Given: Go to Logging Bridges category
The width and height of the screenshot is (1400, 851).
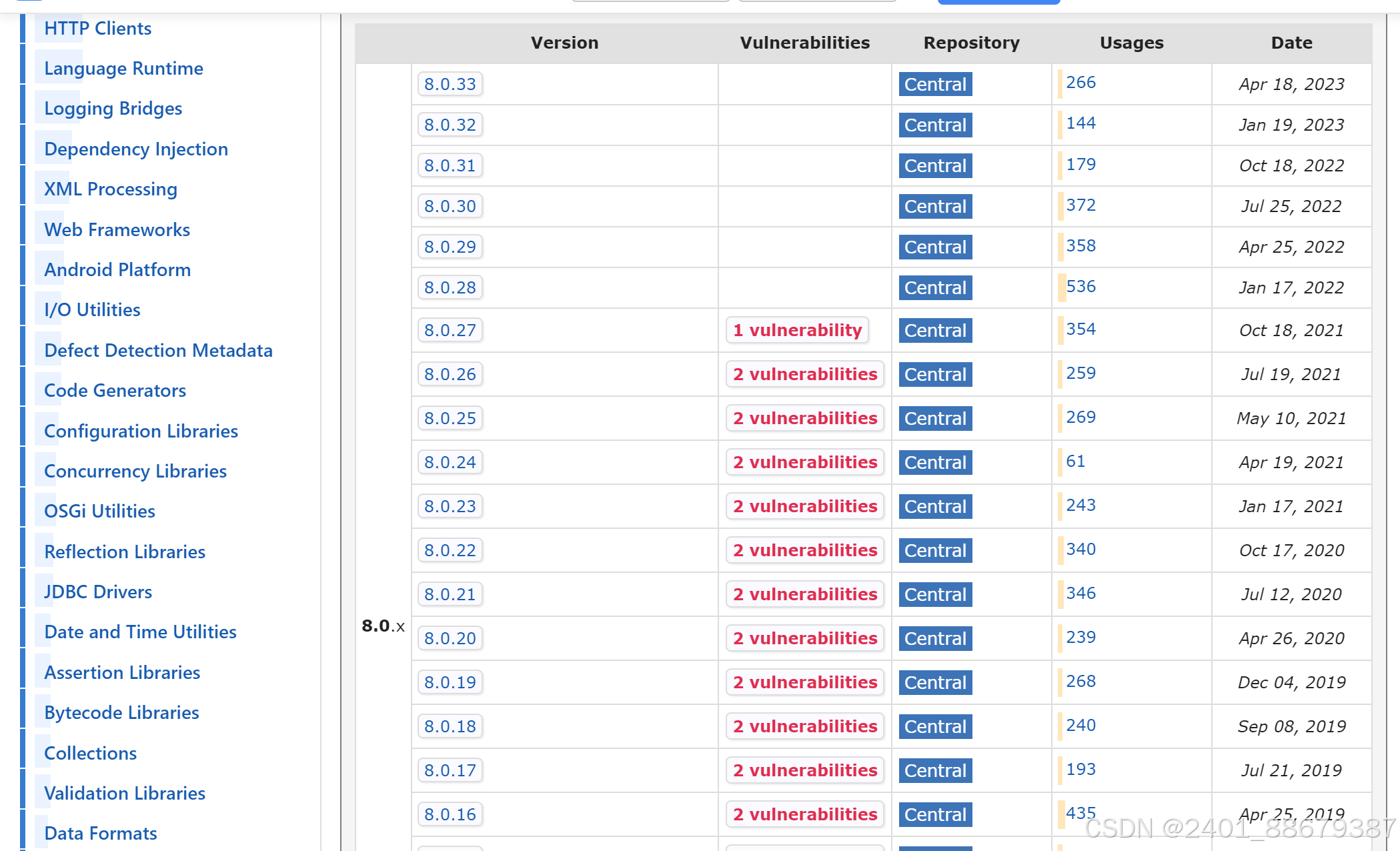Looking at the screenshot, I should (x=113, y=108).
